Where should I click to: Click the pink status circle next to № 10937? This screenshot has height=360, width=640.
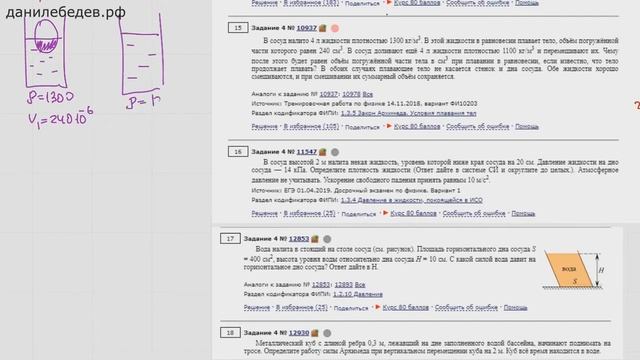point(335,28)
